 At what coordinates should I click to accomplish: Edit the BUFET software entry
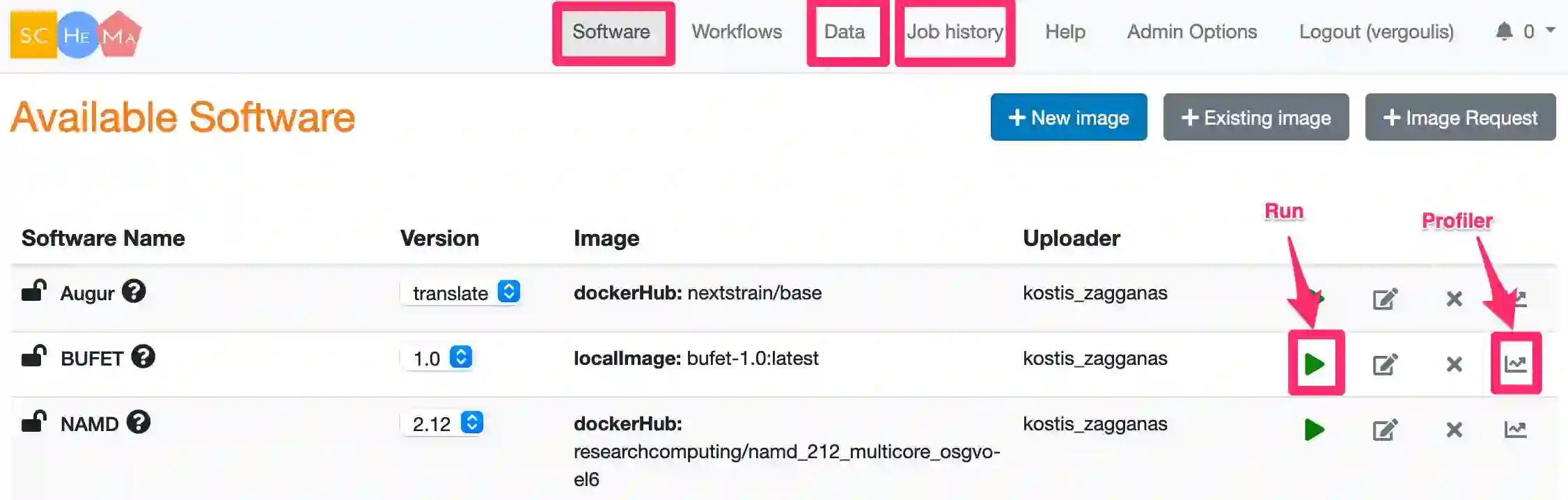pyautogui.click(x=1385, y=364)
